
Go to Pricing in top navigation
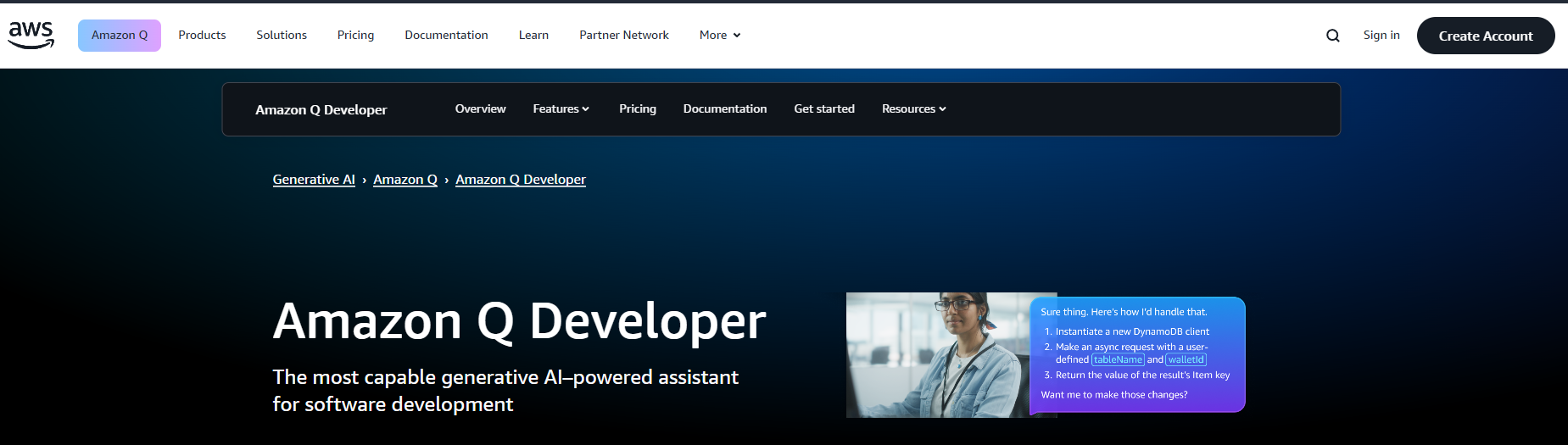tap(355, 35)
